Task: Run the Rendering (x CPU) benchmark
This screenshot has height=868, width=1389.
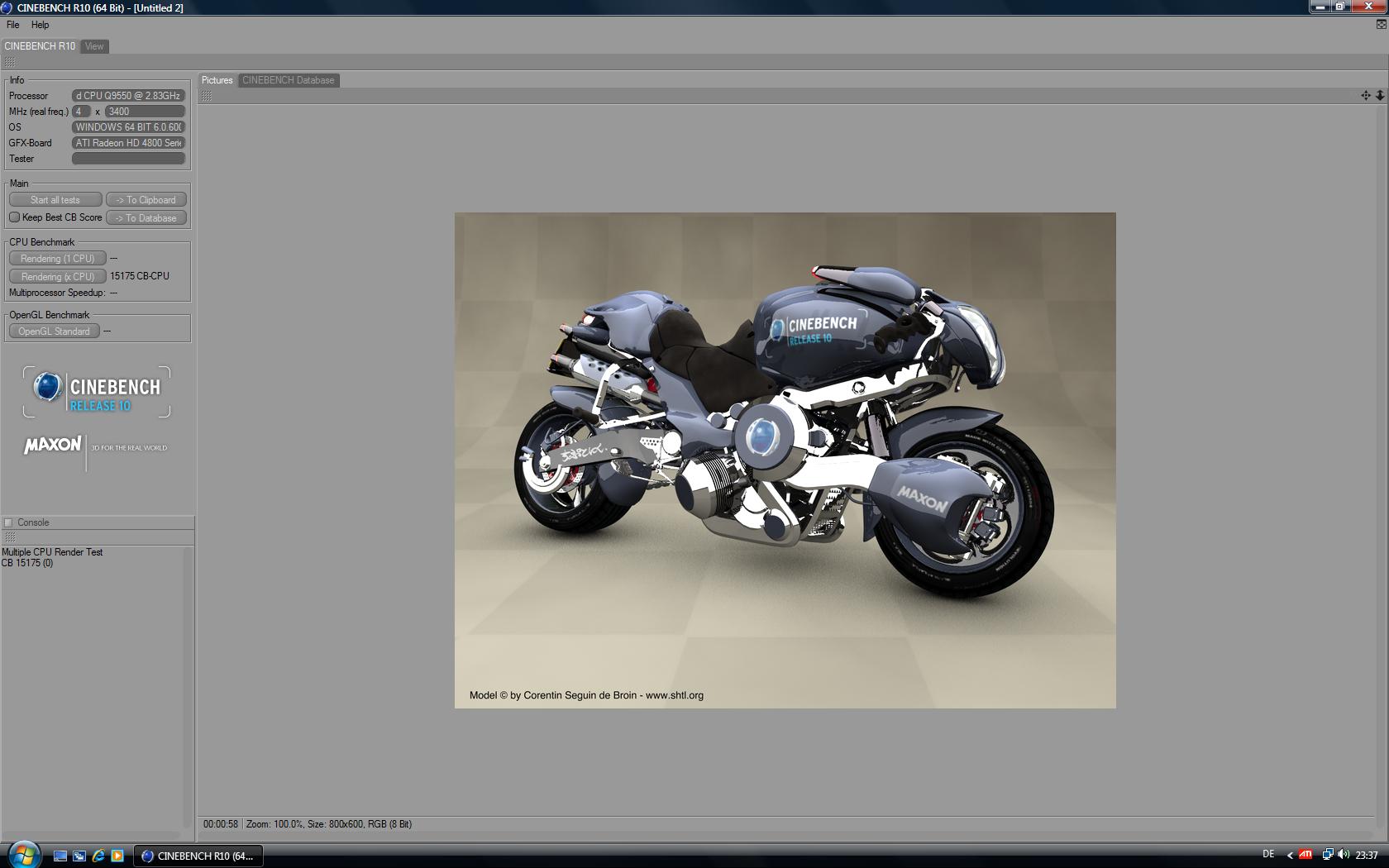Action: 57,277
